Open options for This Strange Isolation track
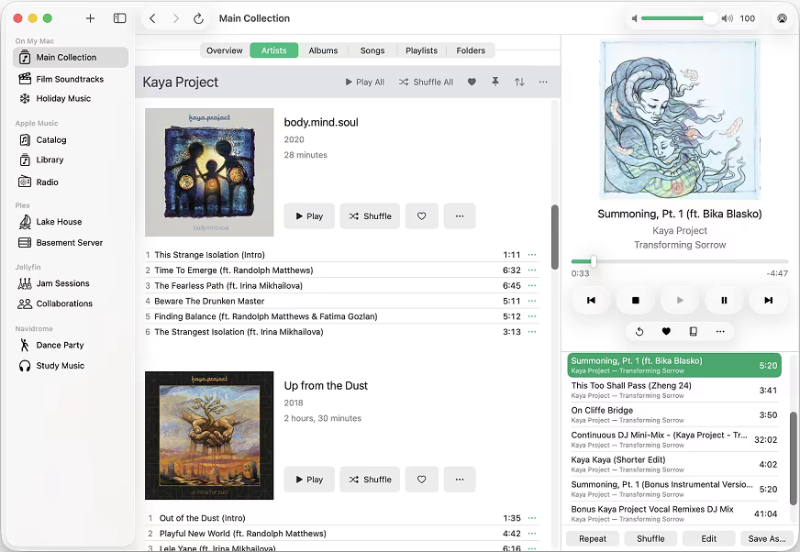Screen dimensions: 800x552 click(532, 255)
